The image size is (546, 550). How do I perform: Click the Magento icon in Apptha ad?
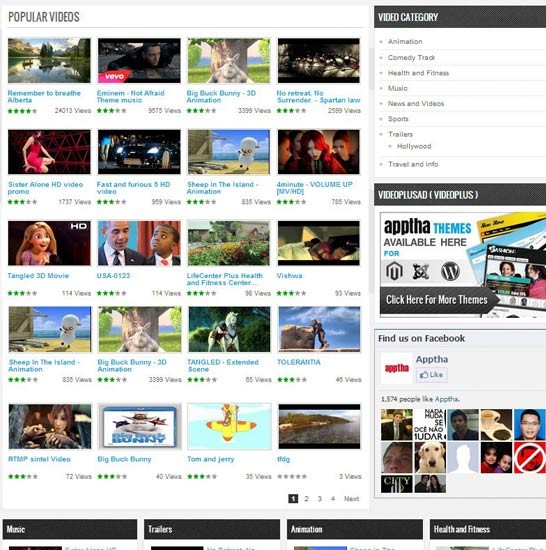tap(394, 271)
